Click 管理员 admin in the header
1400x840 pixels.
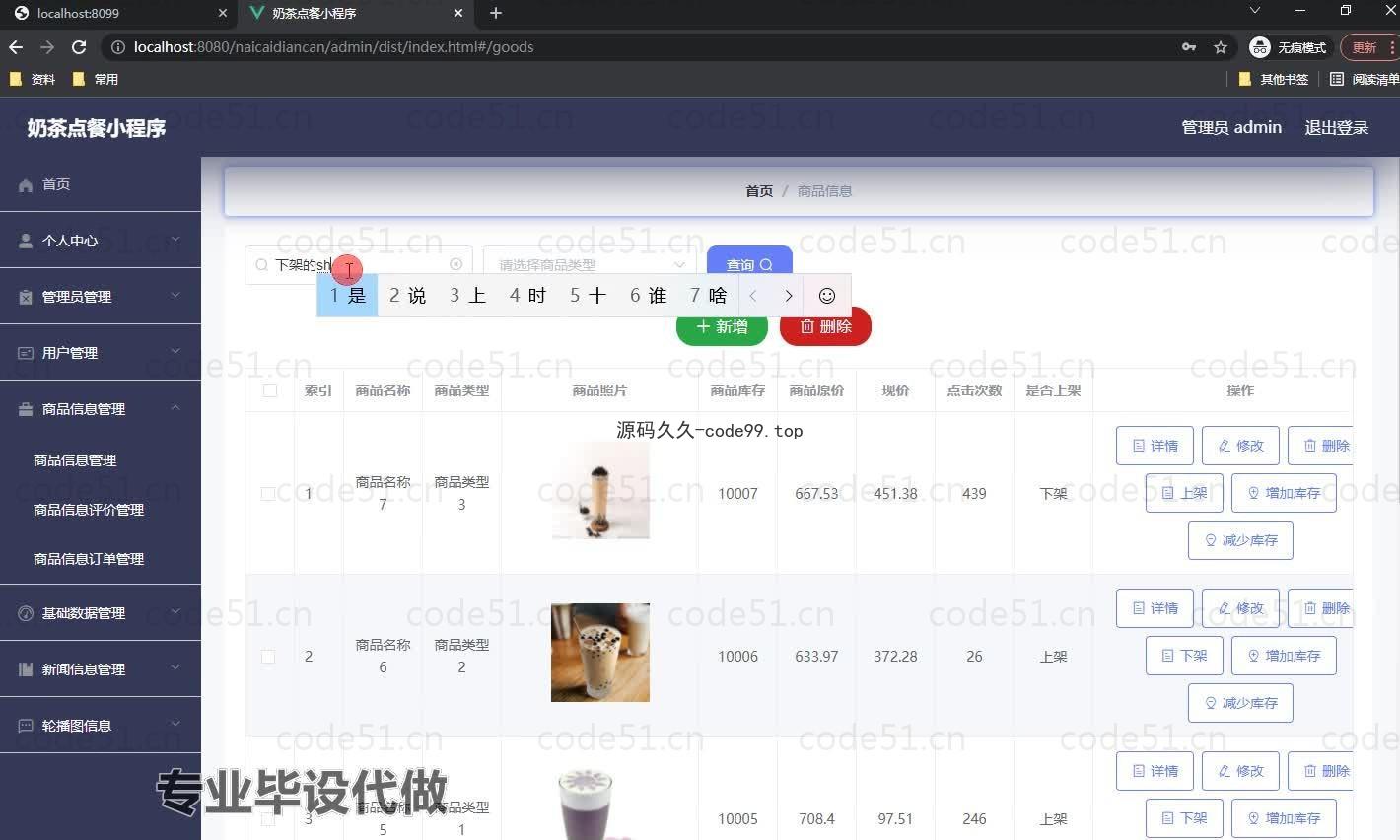[1231, 128]
